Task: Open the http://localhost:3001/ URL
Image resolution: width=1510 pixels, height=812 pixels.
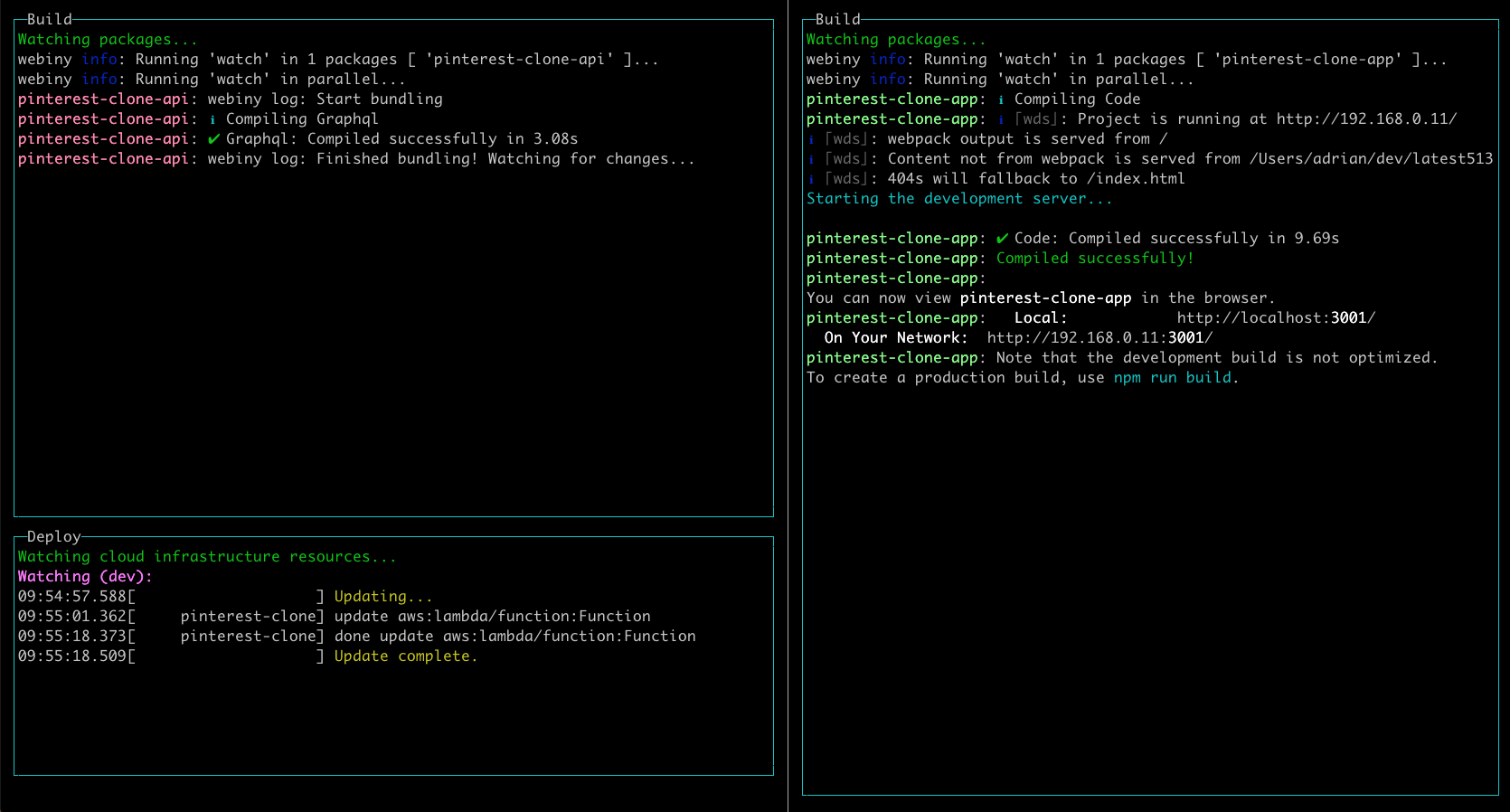Action: pos(1276,317)
